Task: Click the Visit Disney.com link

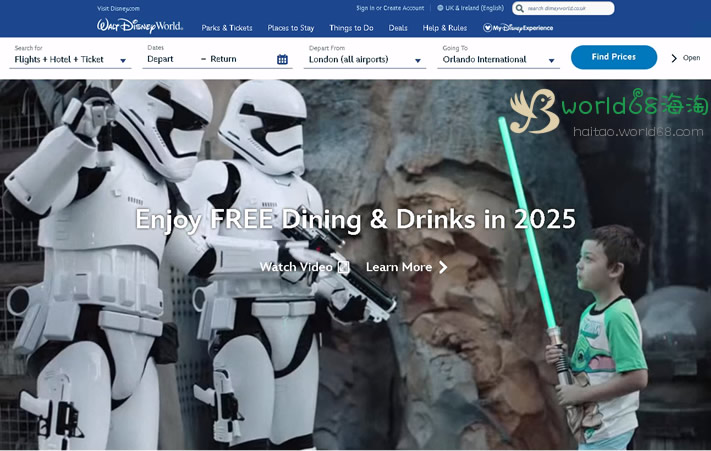Action: point(118,9)
